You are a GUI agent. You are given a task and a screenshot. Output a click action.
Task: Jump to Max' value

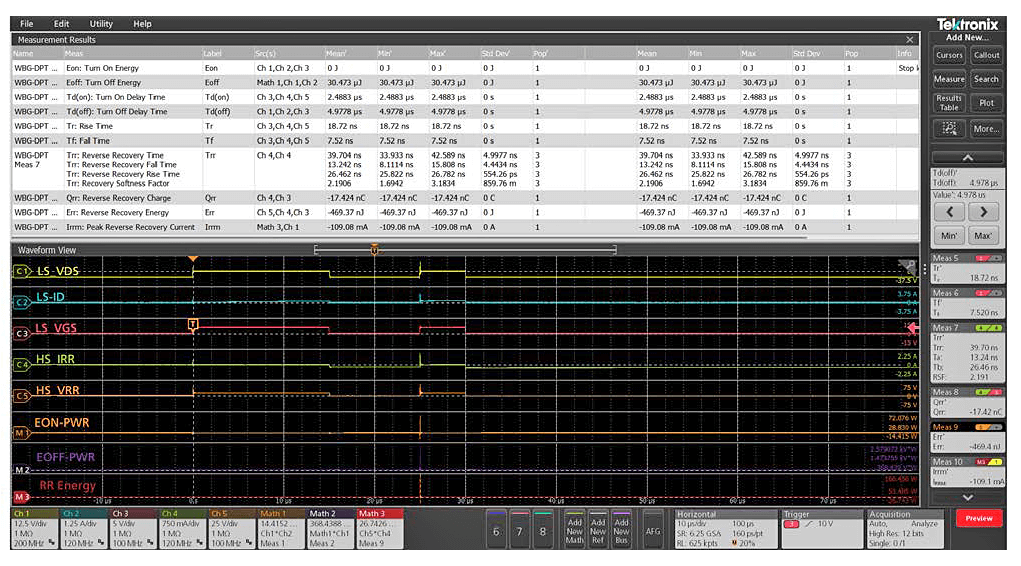(983, 236)
